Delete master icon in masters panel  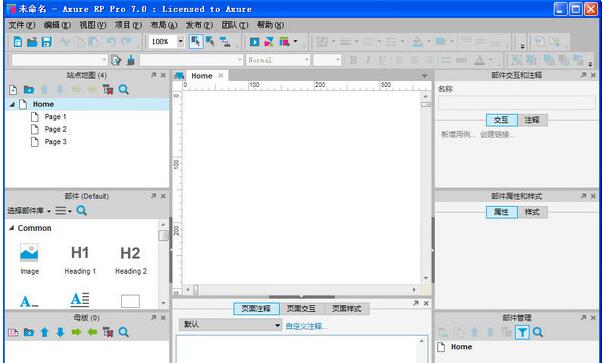pos(108,332)
